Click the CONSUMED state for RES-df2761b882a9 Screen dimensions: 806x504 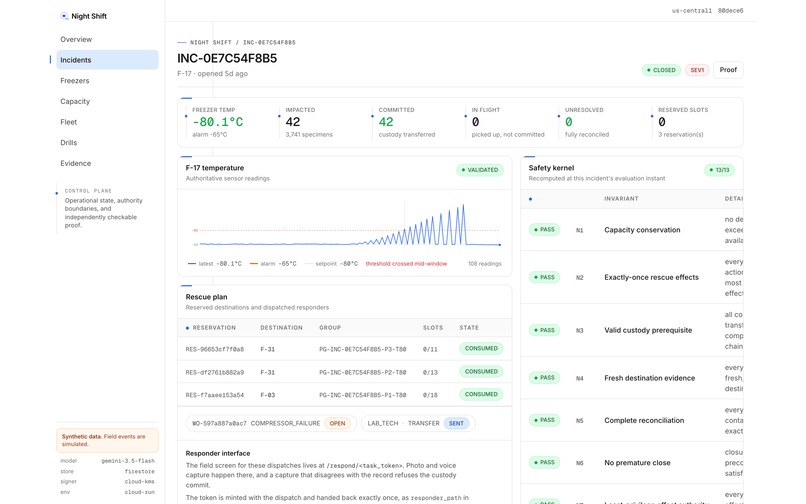pos(481,371)
